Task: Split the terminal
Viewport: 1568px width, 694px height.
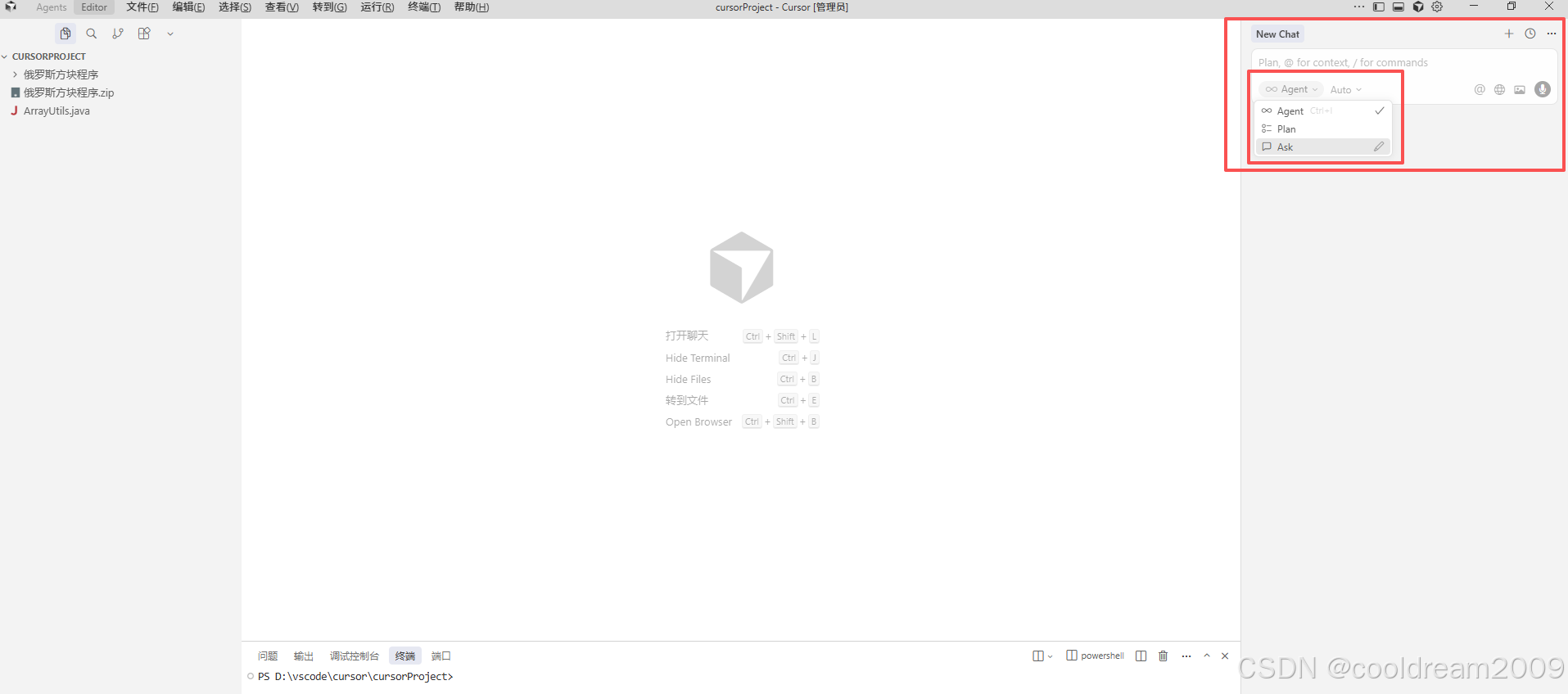Action: (x=1141, y=656)
